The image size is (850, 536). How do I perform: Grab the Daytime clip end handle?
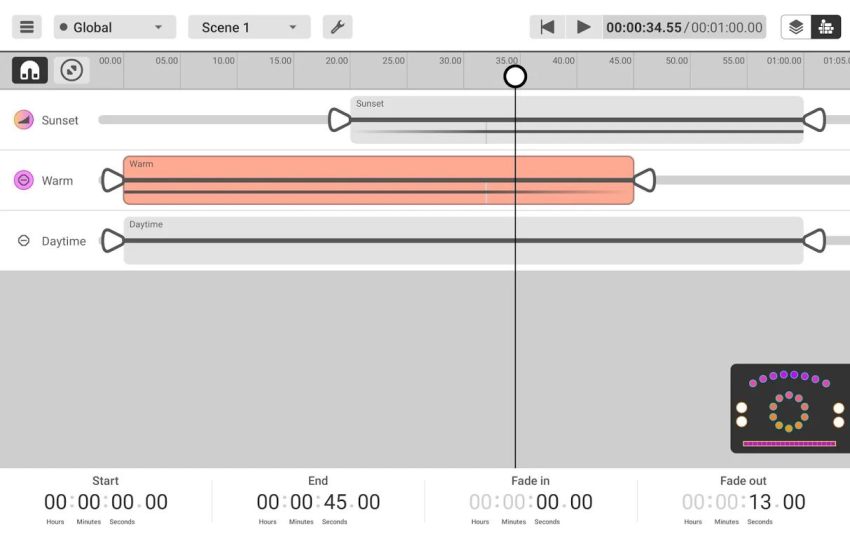[x=814, y=241]
